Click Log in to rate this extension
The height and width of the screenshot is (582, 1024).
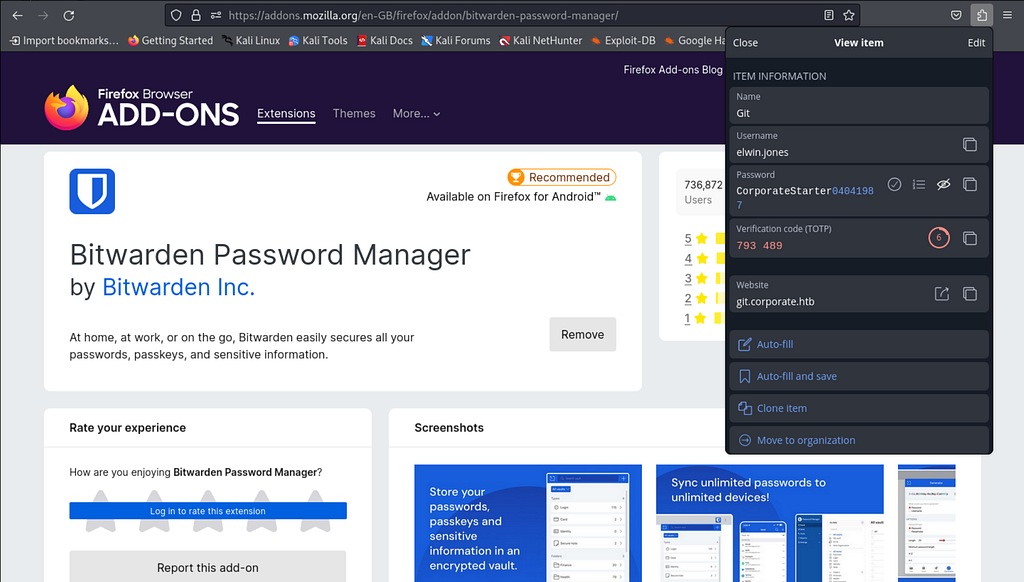208,511
